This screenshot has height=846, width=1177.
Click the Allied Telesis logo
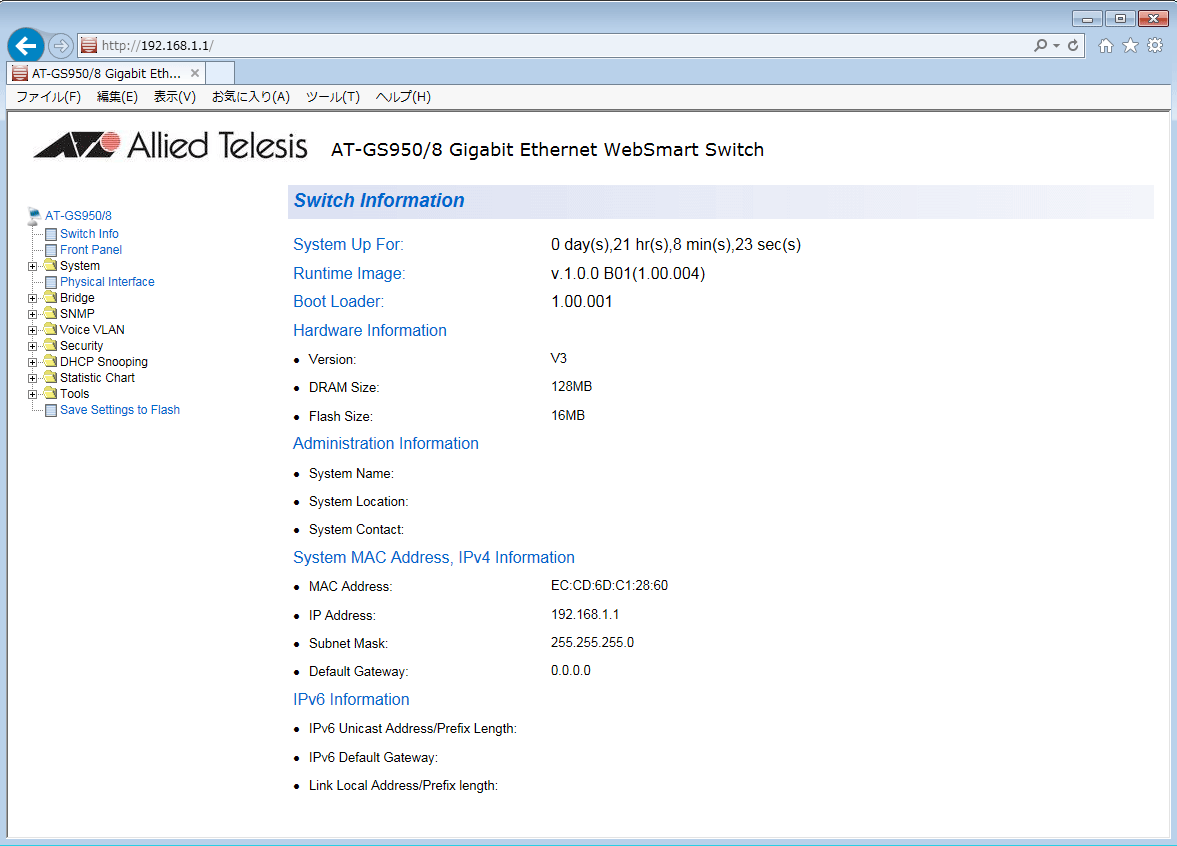pos(170,146)
